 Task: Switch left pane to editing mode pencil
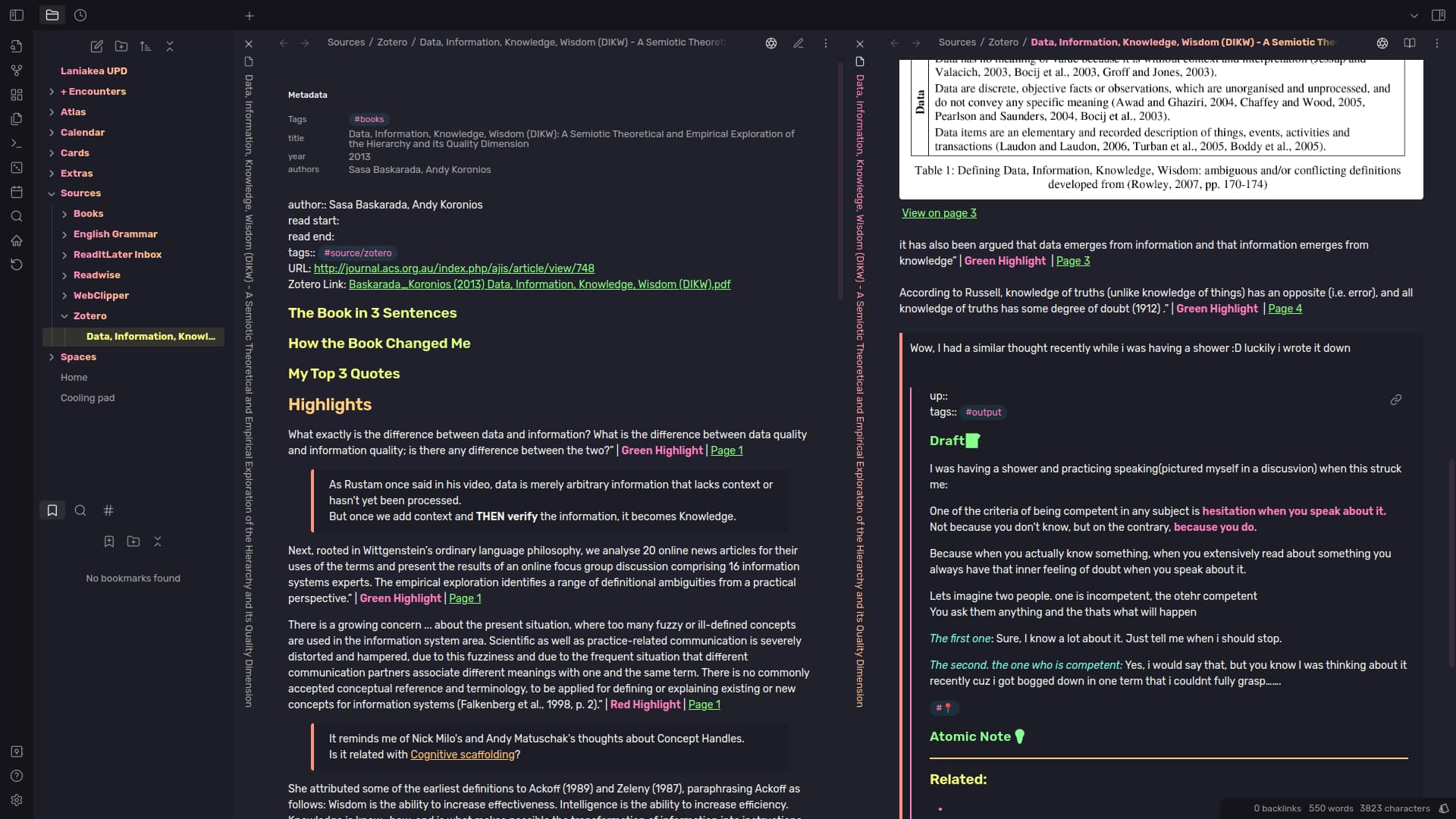(x=799, y=43)
